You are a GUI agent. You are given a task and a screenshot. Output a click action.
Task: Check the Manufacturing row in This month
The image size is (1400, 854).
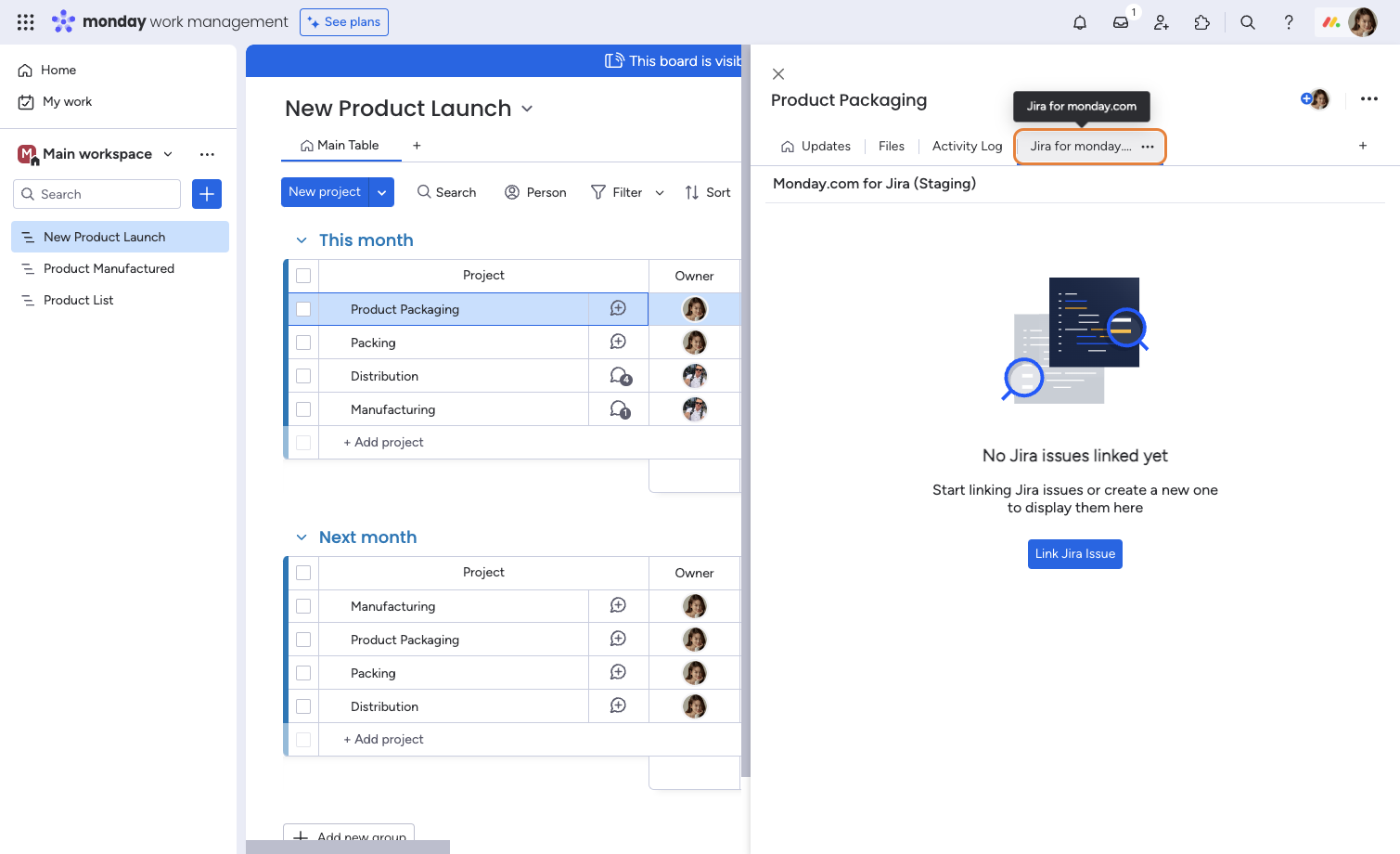pyautogui.click(x=303, y=409)
